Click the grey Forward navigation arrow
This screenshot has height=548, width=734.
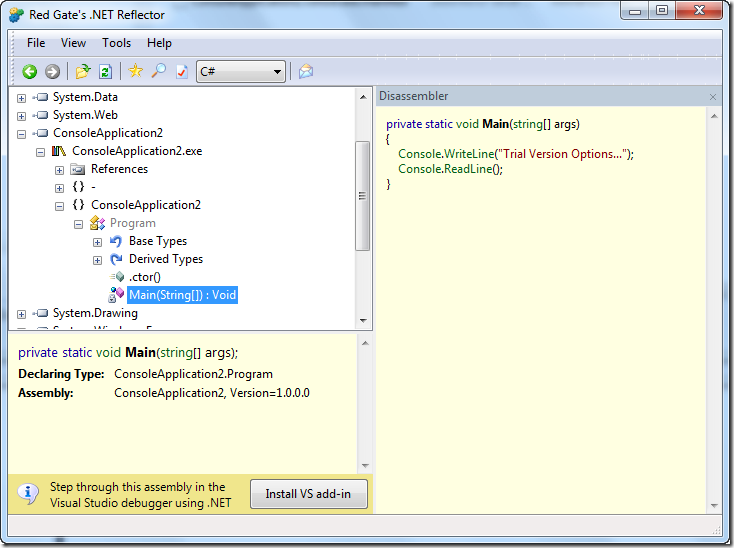[52, 72]
